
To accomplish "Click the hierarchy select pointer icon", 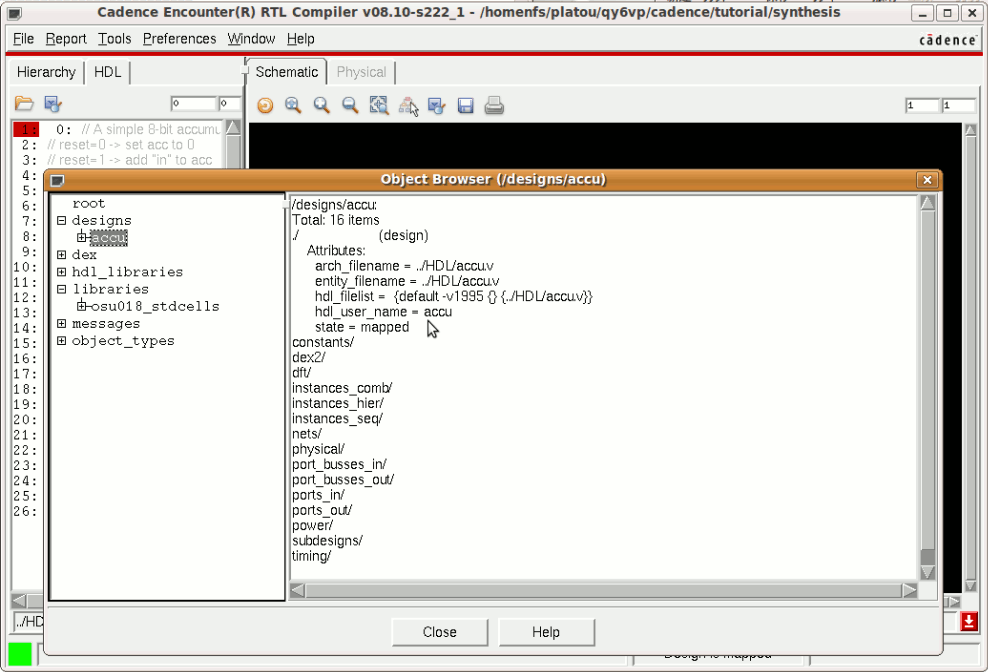I will pyautogui.click(x=408, y=106).
